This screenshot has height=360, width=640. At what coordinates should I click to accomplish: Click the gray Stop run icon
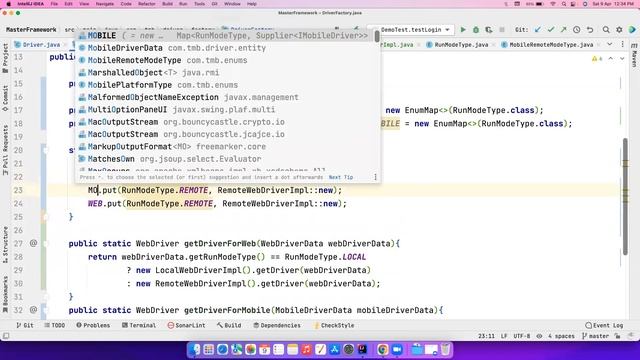tap(502, 30)
